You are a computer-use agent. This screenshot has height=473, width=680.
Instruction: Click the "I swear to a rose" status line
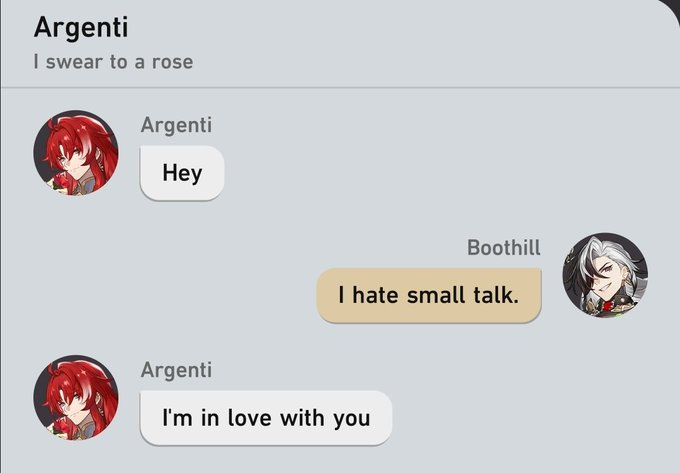click(x=113, y=62)
